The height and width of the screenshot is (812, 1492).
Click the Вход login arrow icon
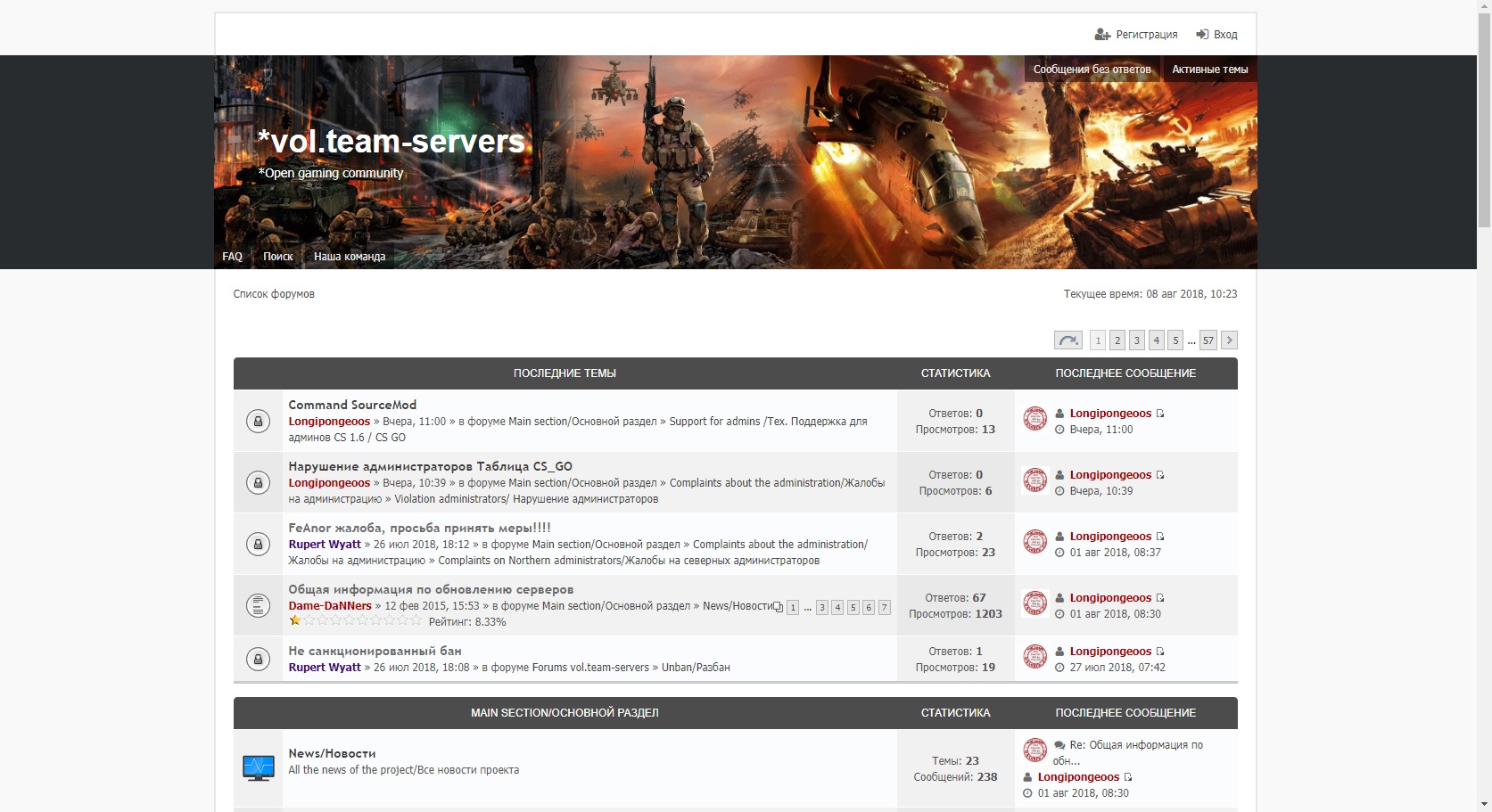point(1202,35)
